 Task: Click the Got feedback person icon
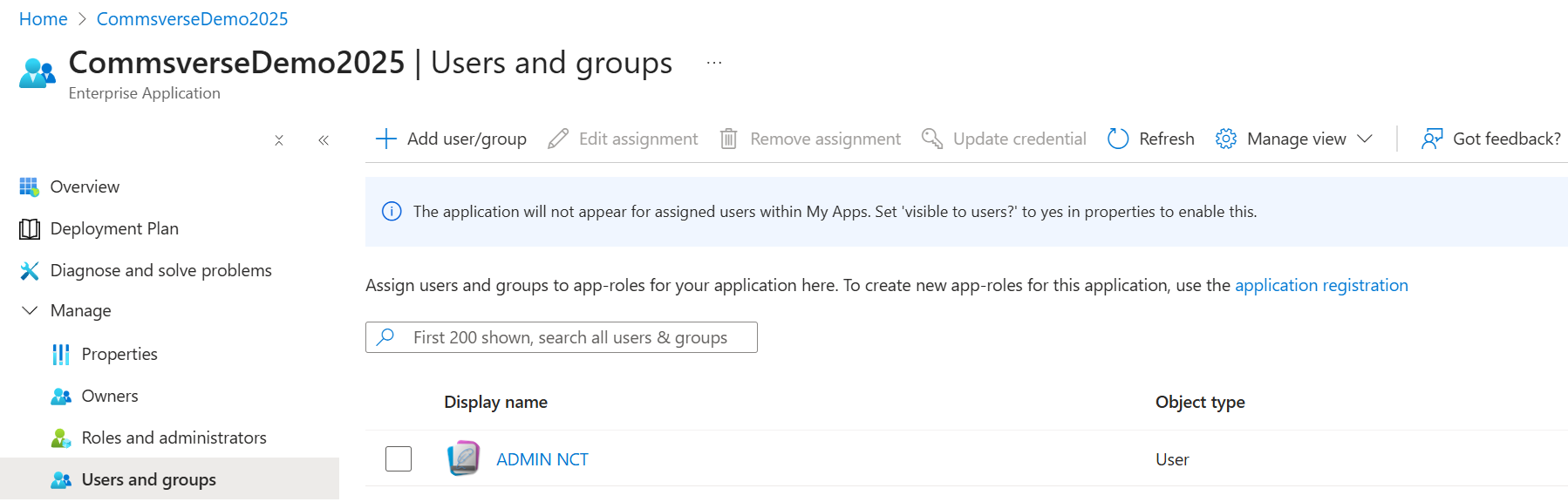click(1432, 139)
